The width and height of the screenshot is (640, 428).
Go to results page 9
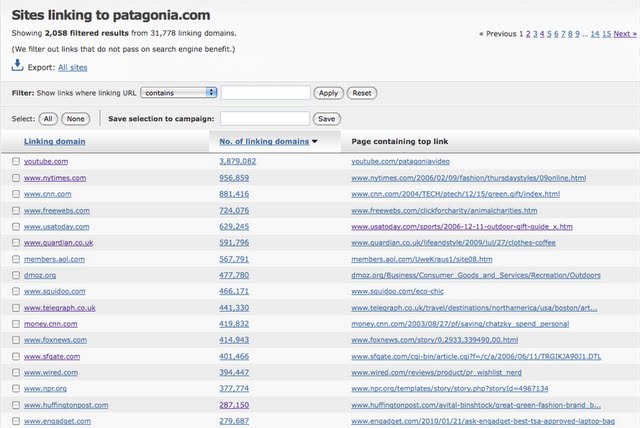coord(577,34)
